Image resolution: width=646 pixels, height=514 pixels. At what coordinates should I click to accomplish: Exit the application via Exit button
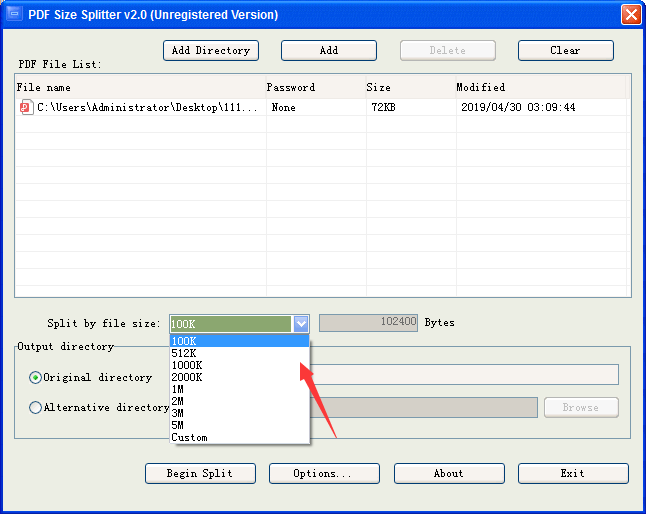point(573,473)
